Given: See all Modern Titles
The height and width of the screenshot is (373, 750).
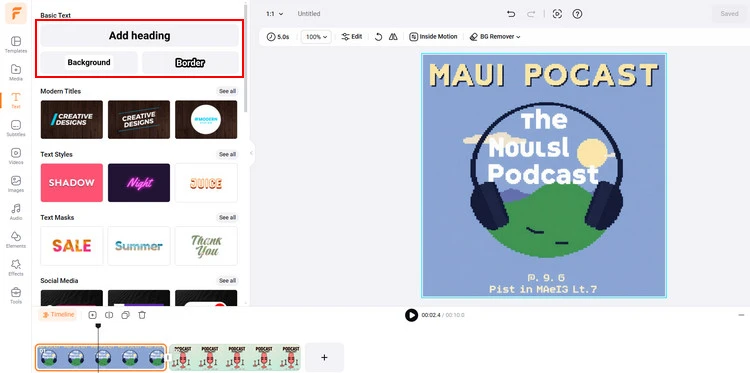Looking at the screenshot, I should [x=227, y=91].
